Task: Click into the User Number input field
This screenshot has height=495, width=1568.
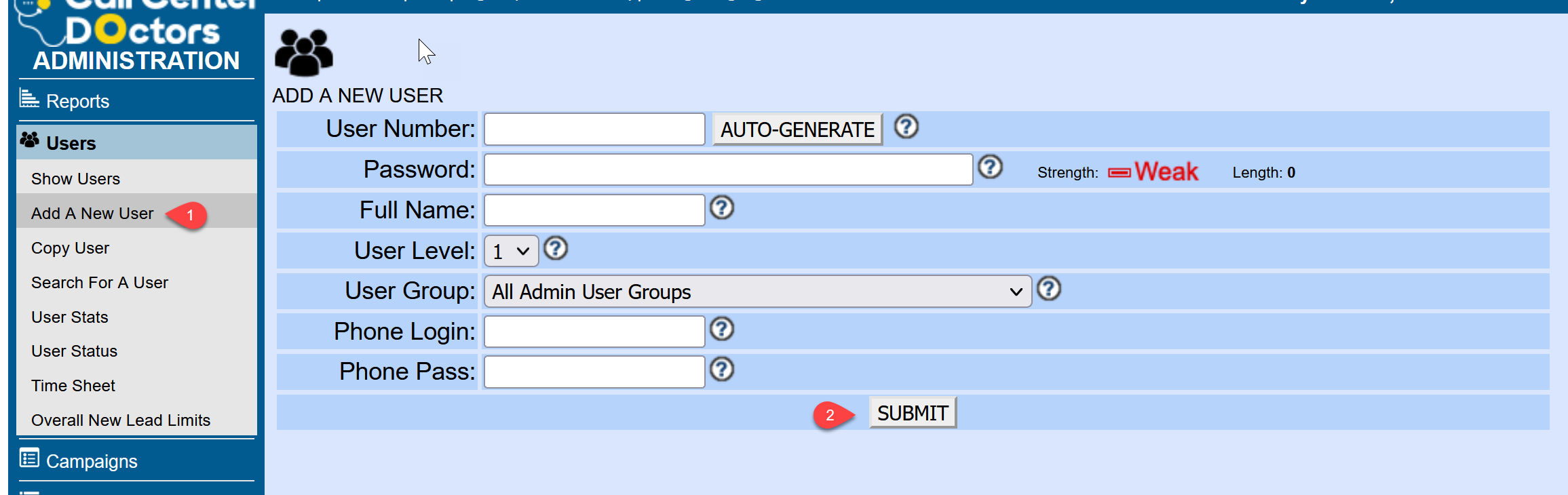Action: click(594, 130)
